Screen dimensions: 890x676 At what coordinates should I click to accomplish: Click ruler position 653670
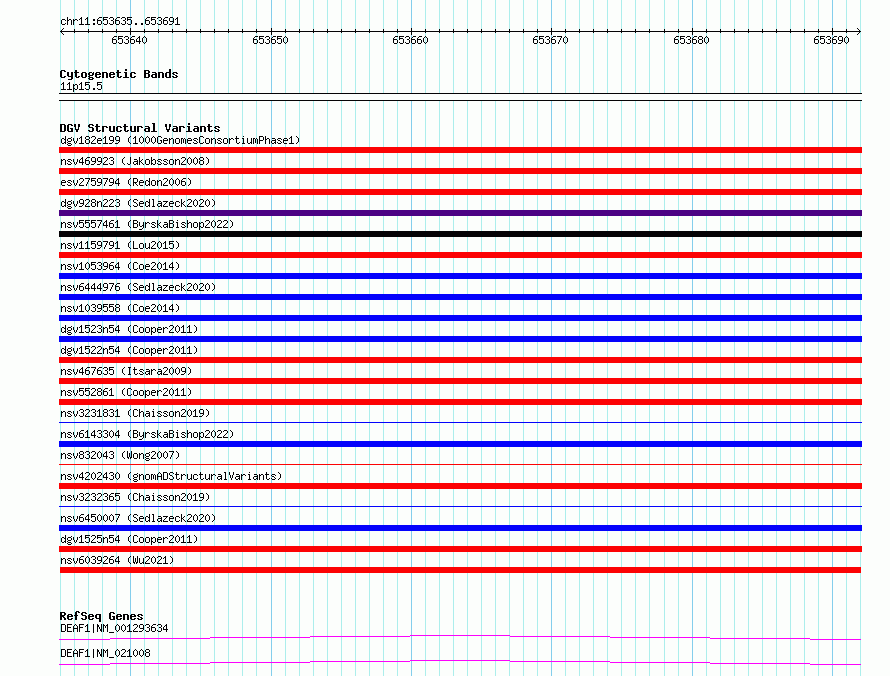551,40
